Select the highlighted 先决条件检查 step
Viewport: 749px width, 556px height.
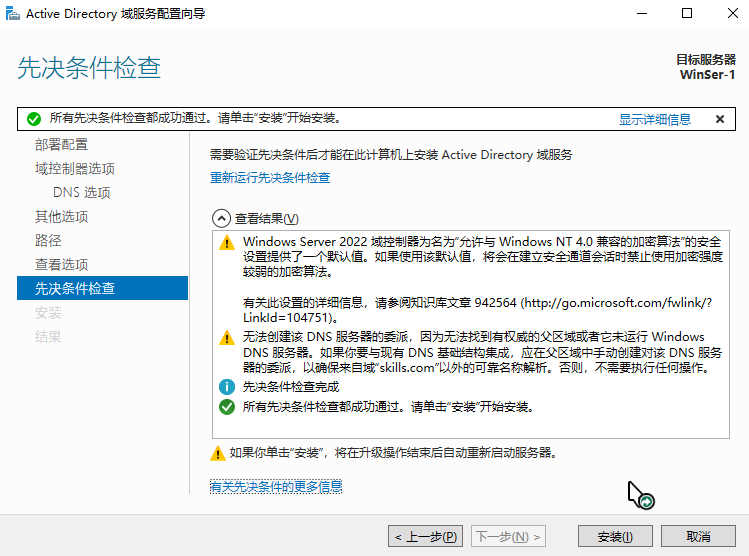103,288
